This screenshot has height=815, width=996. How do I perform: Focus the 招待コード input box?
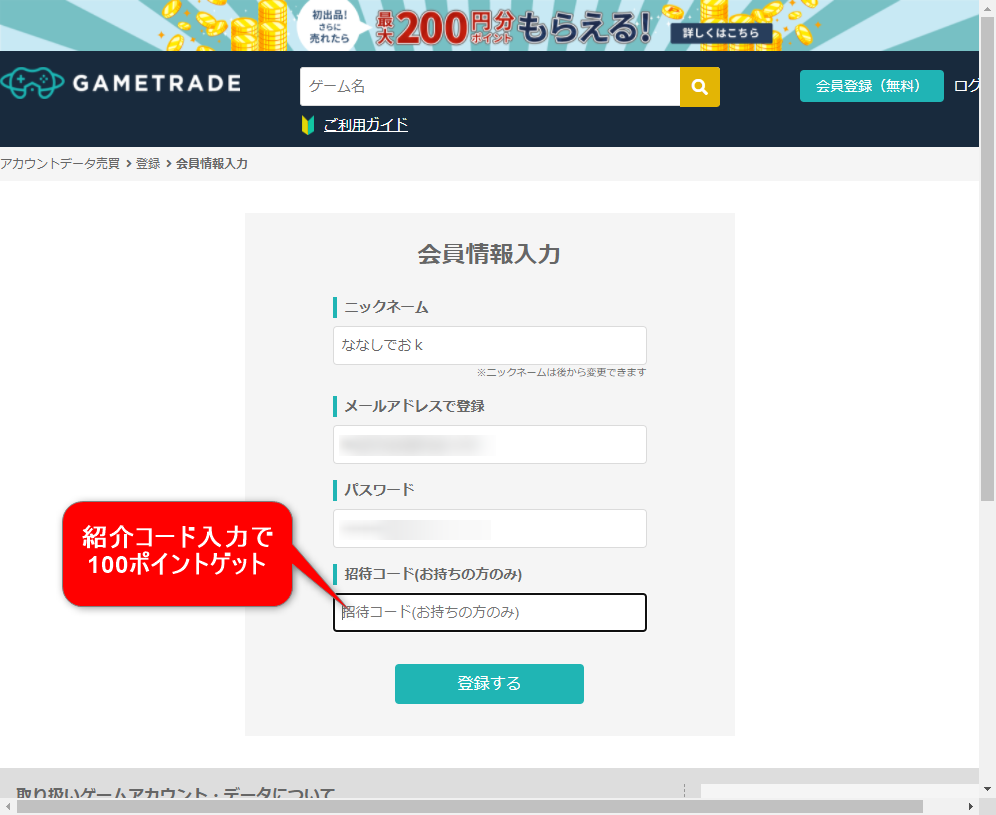pyautogui.click(x=489, y=612)
